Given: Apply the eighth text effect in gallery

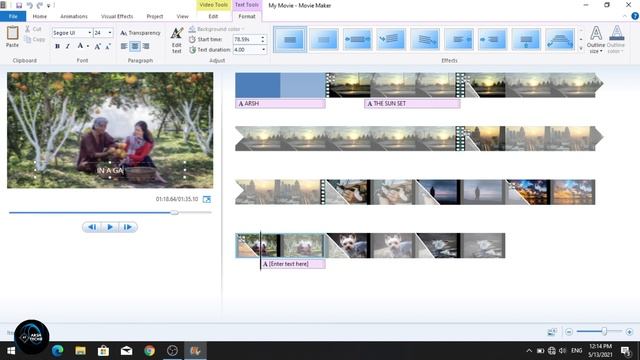Looking at the screenshot, I should pos(526,40).
